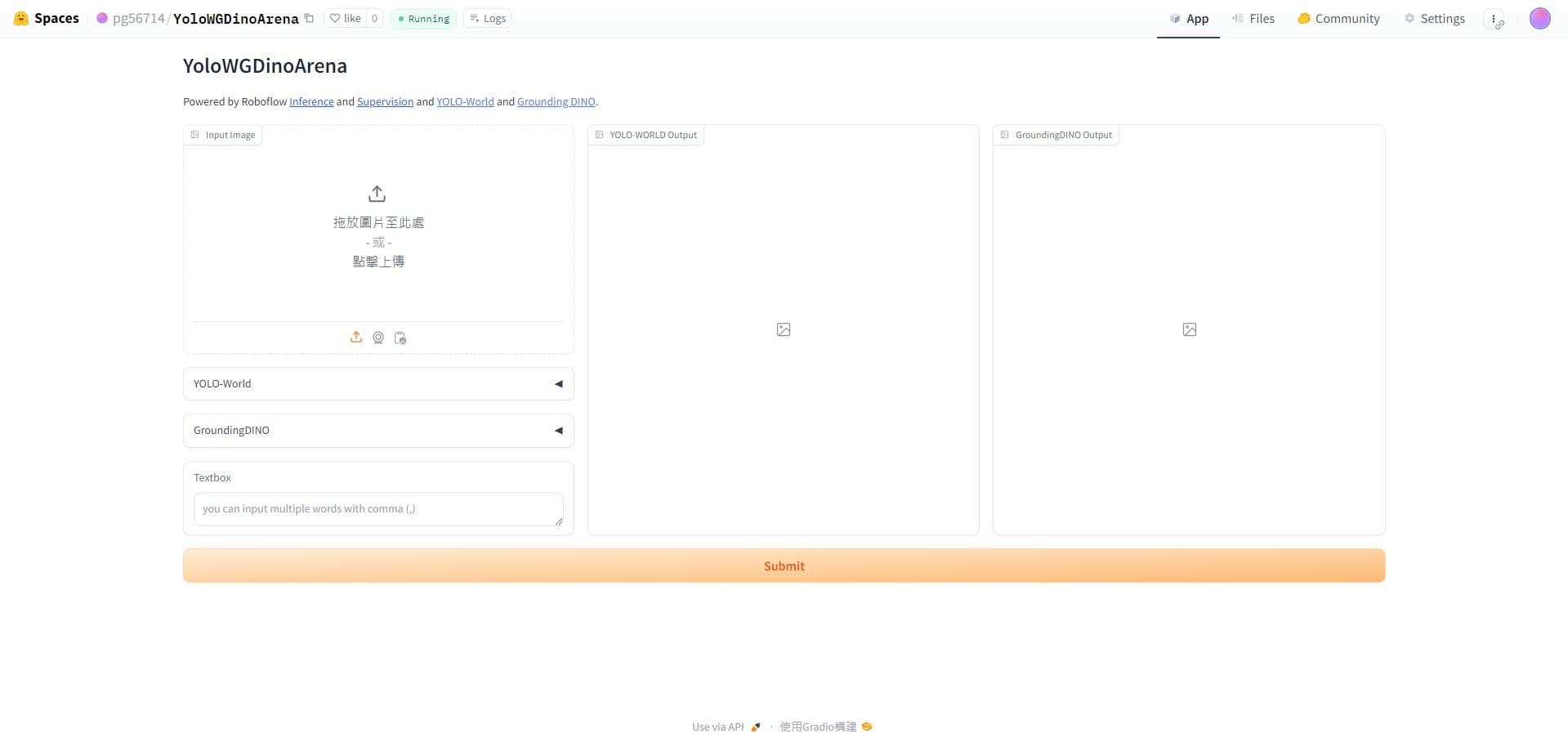The height and width of the screenshot is (738, 1568).
Task: Click the Running status badge
Action: point(423,19)
